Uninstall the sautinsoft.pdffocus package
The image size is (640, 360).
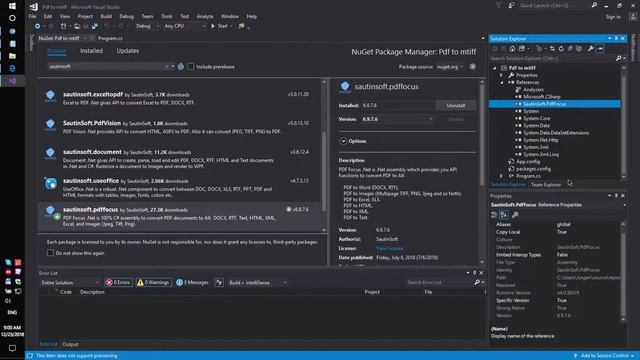(456, 105)
